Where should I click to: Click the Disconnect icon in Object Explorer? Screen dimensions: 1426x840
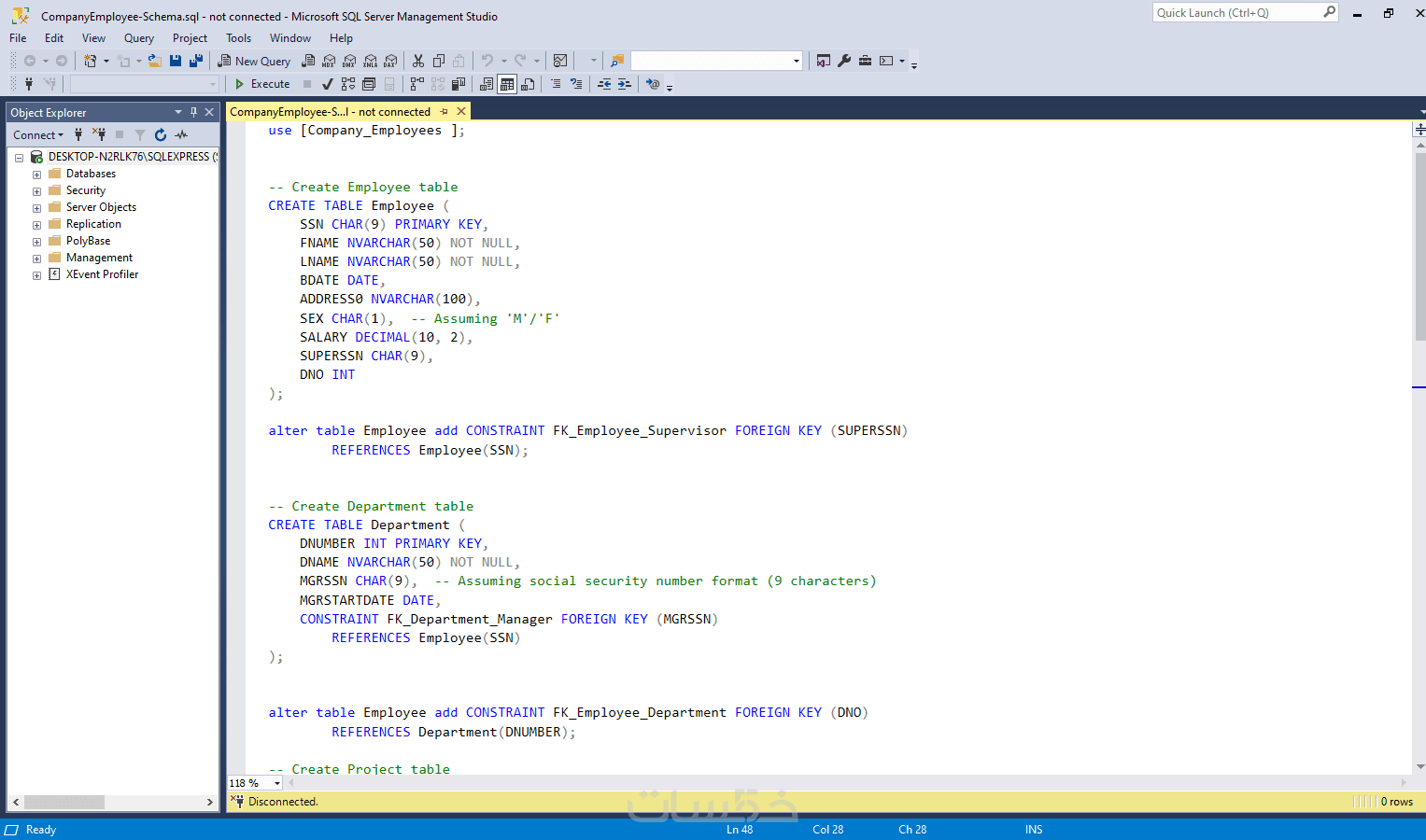click(x=99, y=134)
